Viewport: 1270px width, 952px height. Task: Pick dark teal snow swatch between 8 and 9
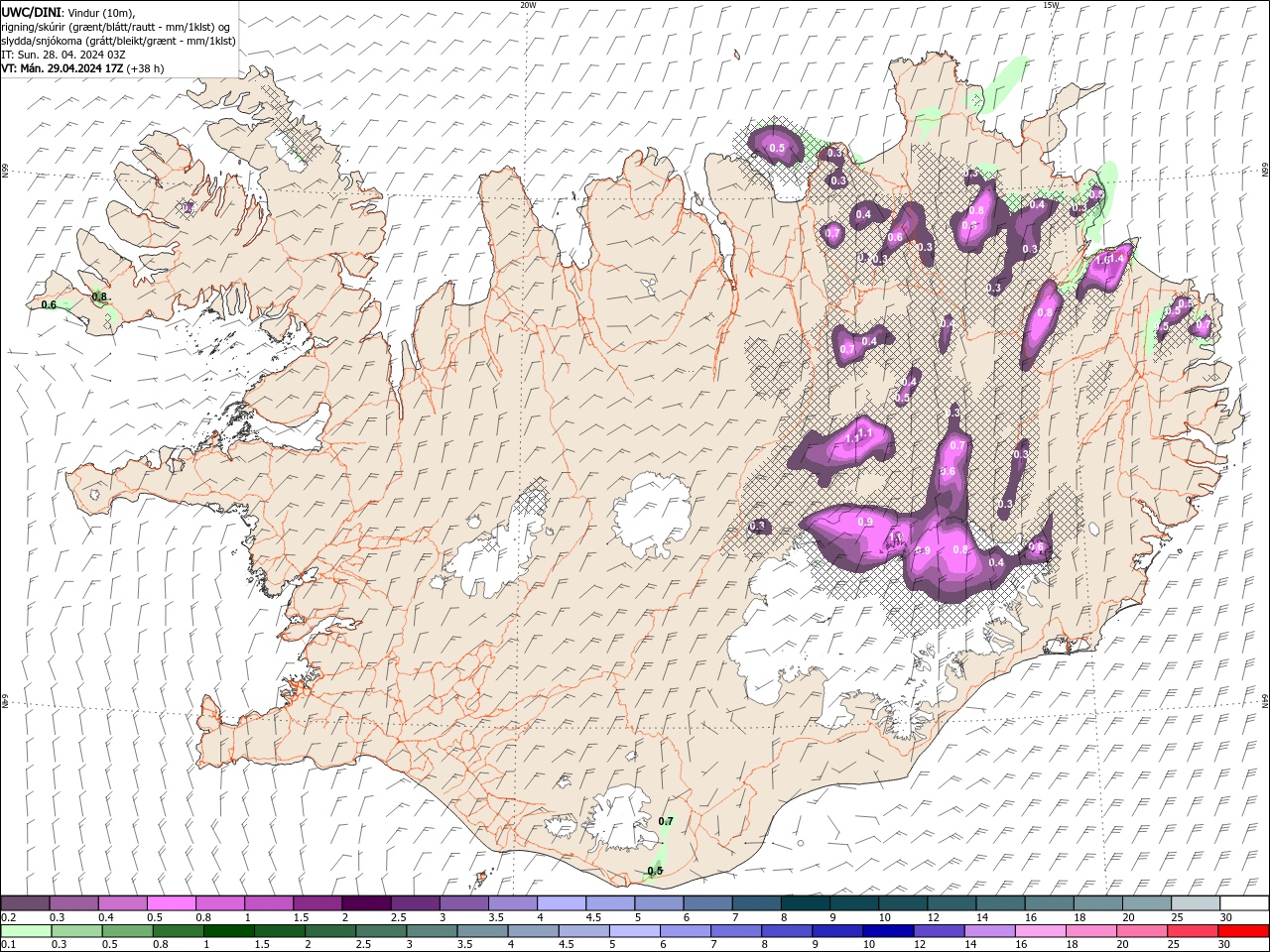click(x=804, y=903)
